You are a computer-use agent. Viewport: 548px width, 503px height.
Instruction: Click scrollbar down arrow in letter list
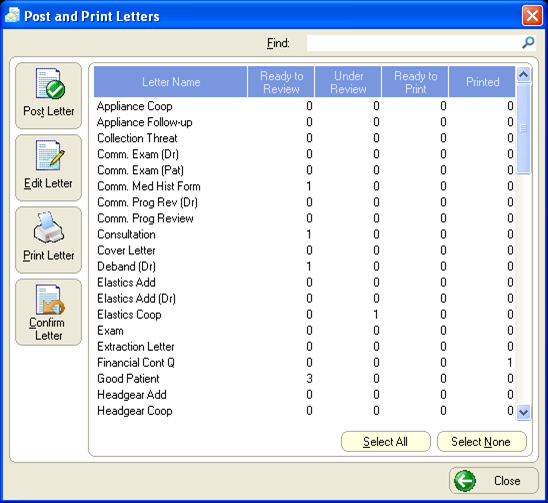523,412
